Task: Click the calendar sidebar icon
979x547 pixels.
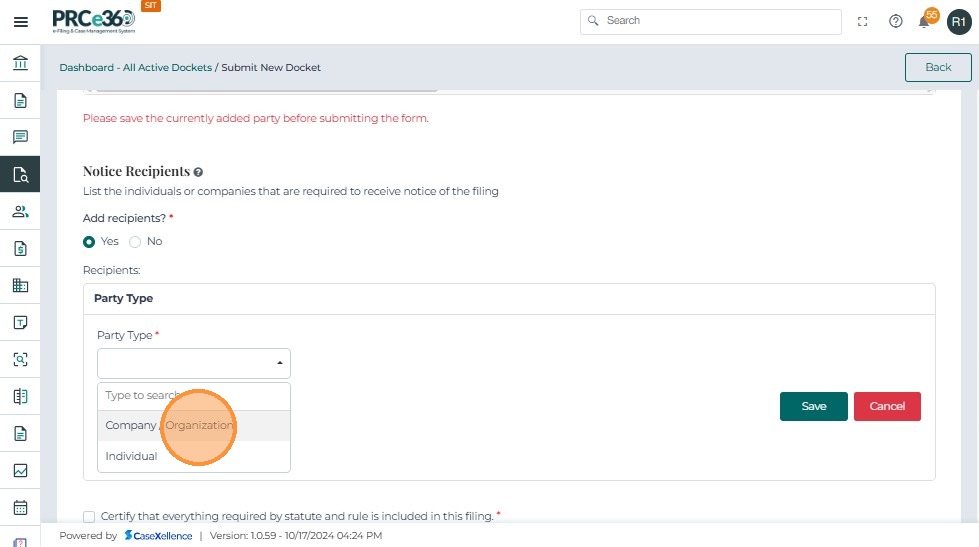Action: [x=20, y=507]
